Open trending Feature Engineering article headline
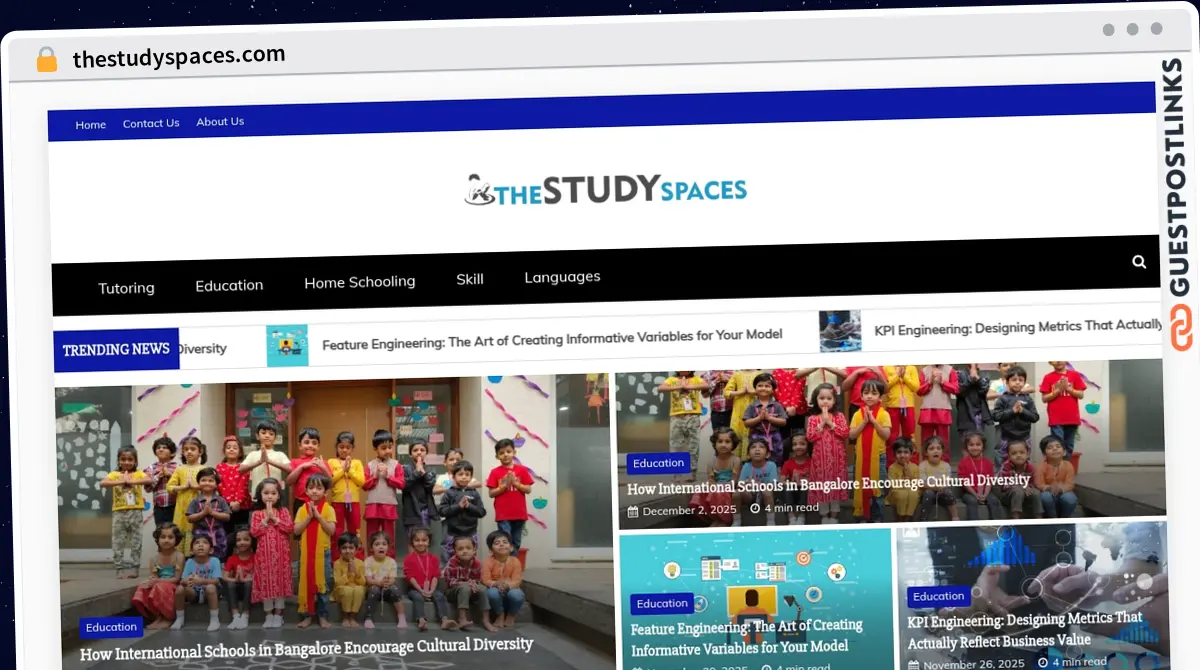This screenshot has height=670, width=1200. point(552,339)
